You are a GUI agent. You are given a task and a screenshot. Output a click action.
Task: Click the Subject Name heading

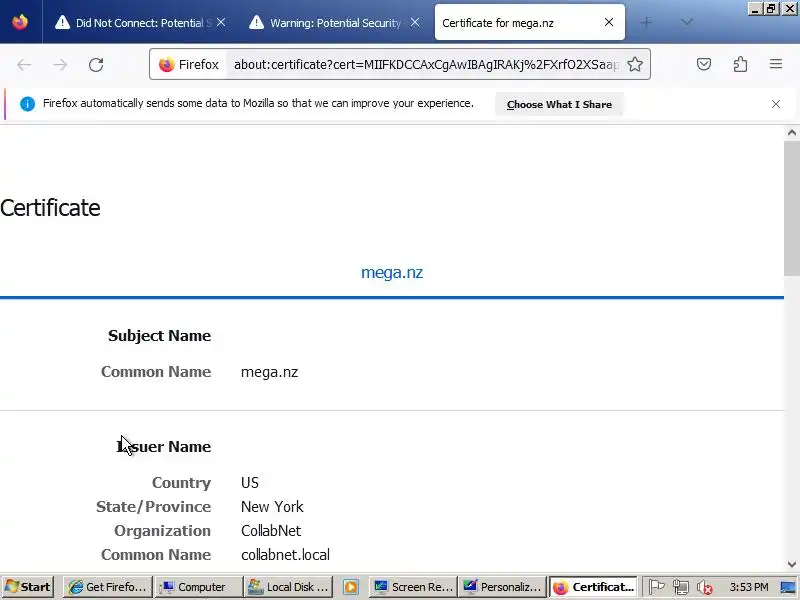pos(159,336)
